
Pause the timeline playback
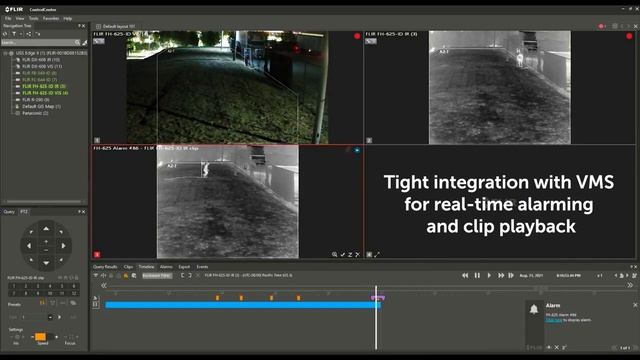point(477,276)
